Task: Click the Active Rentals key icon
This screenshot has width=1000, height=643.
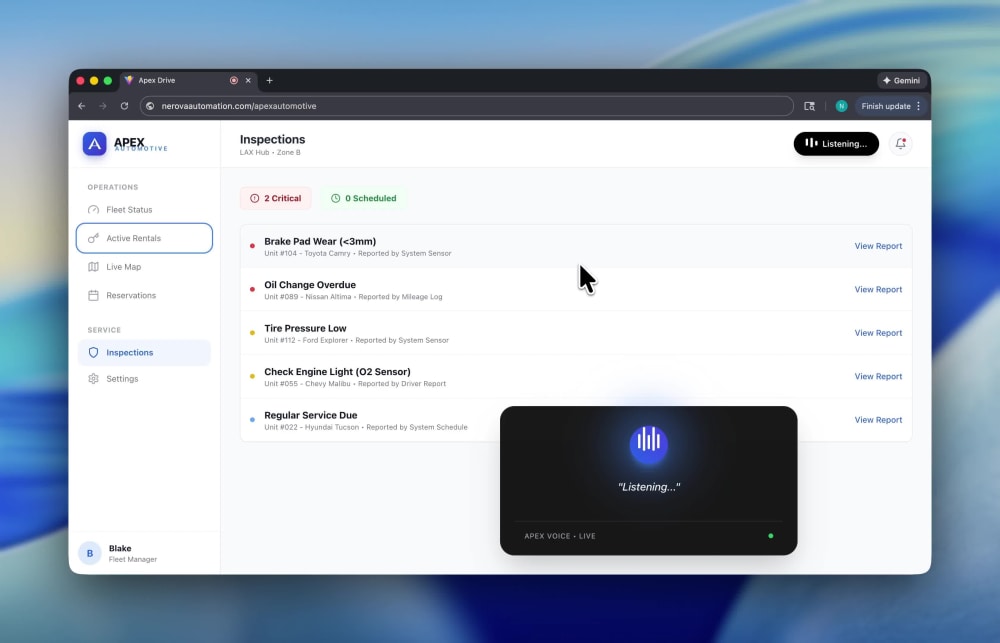Action: [93, 238]
